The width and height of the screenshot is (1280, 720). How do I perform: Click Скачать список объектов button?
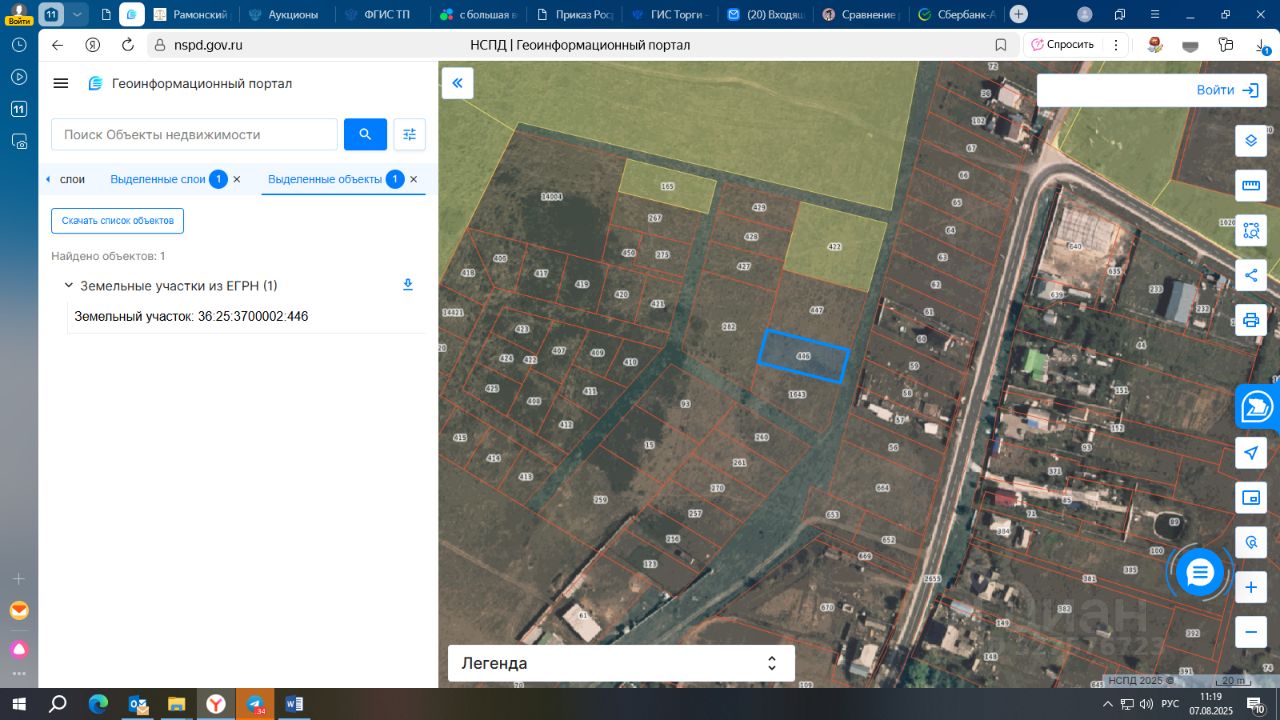click(118, 220)
